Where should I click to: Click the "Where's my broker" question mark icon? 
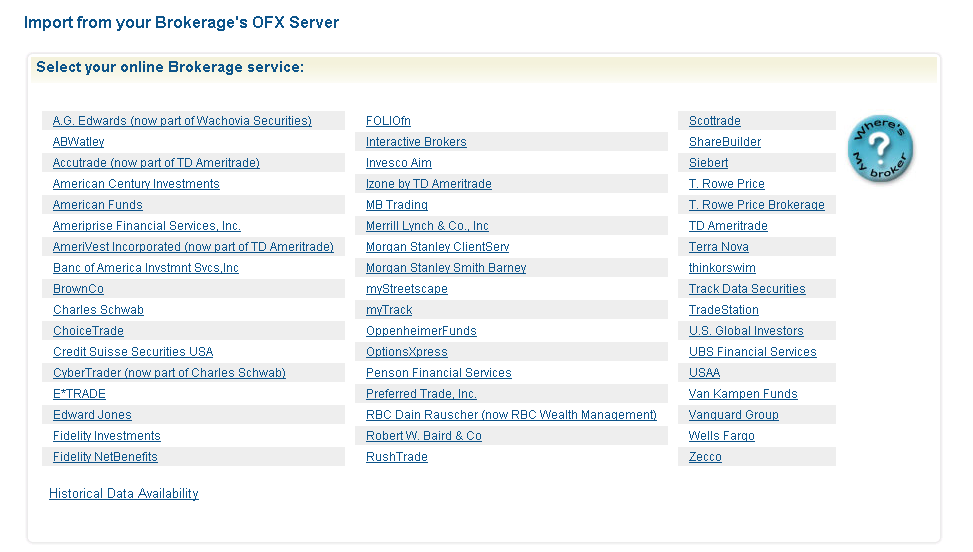(880, 149)
